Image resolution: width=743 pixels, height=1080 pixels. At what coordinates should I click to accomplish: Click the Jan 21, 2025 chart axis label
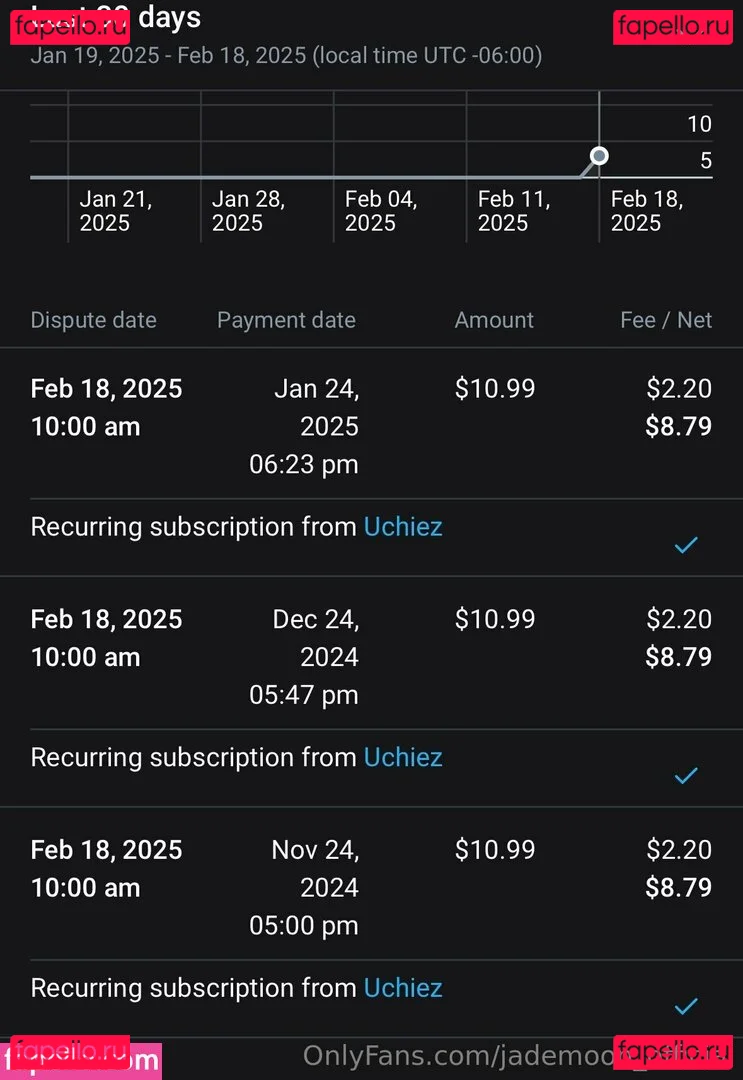(x=116, y=211)
